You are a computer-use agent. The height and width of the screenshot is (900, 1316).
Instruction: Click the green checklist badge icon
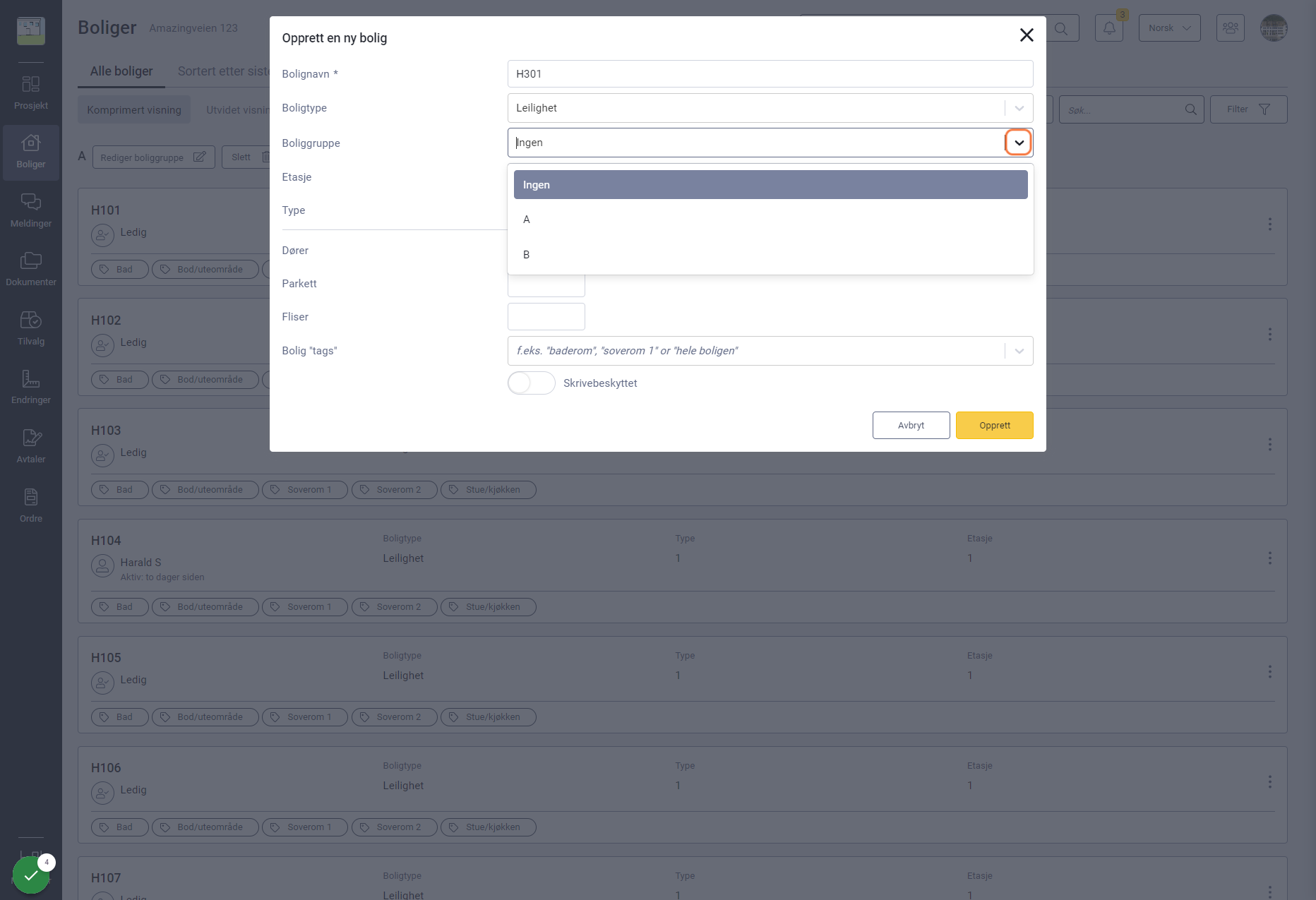(31, 875)
